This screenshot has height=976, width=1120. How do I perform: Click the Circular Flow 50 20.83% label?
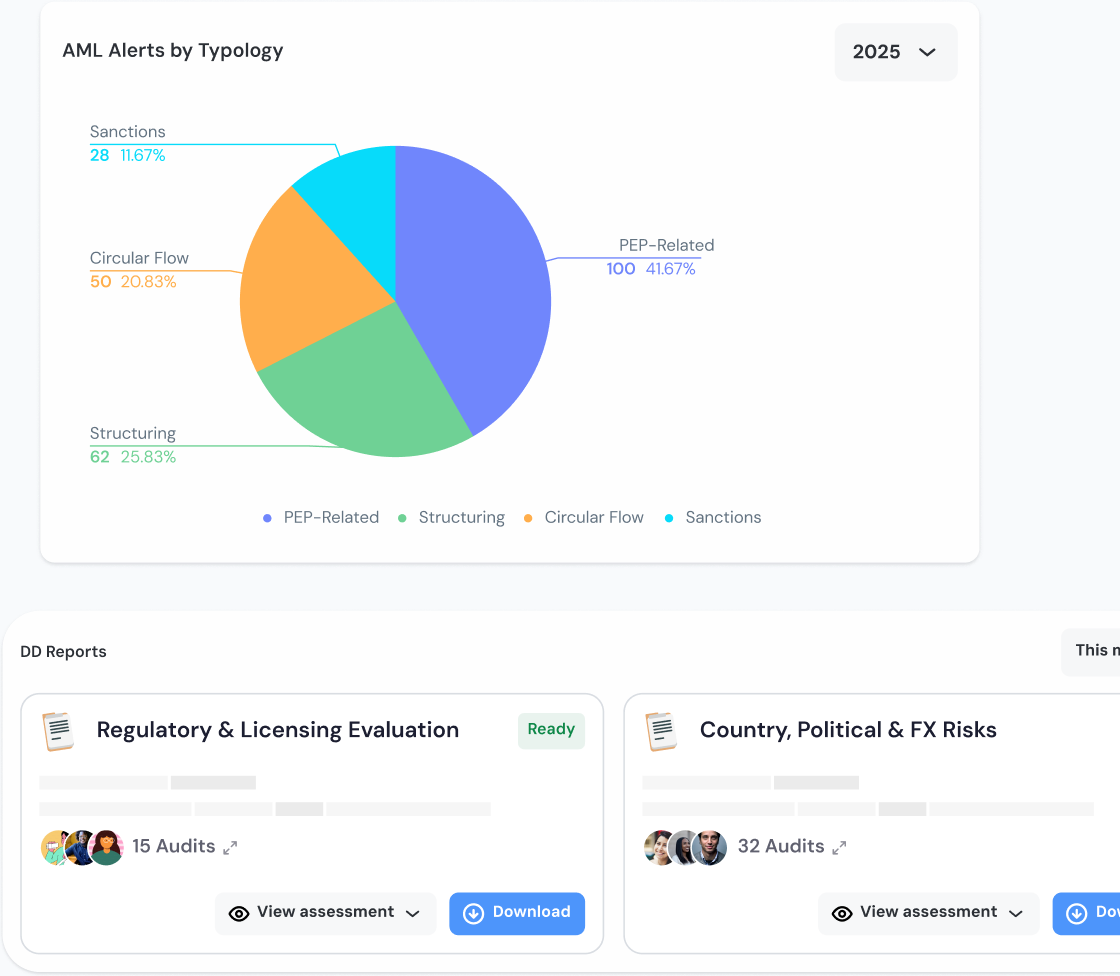click(139, 269)
